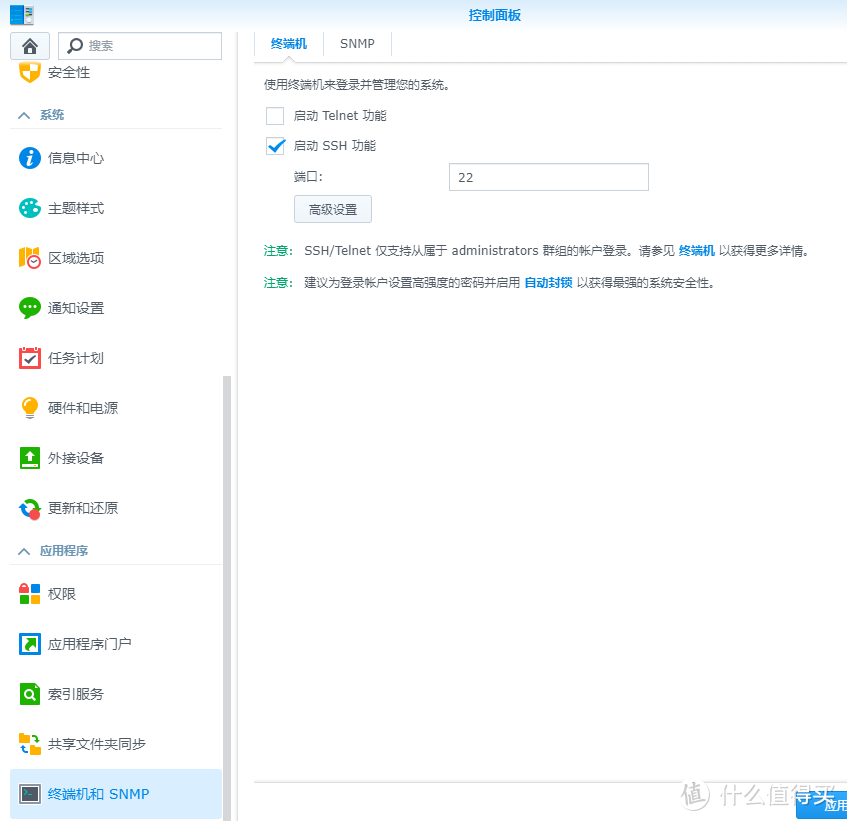The height and width of the screenshot is (821, 847).
Task: Click the Control Panel window icon in title bar
Action: coord(22,15)
